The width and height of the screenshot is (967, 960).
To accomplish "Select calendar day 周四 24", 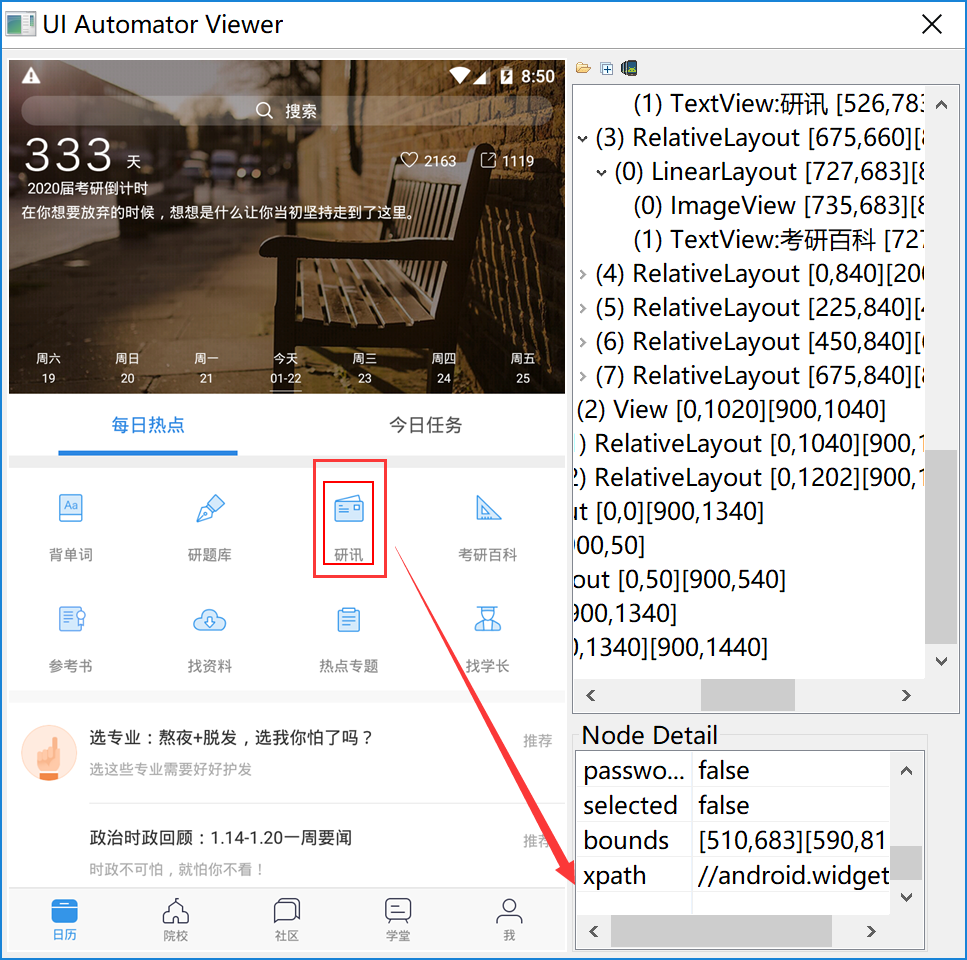I will coord(443,368).
